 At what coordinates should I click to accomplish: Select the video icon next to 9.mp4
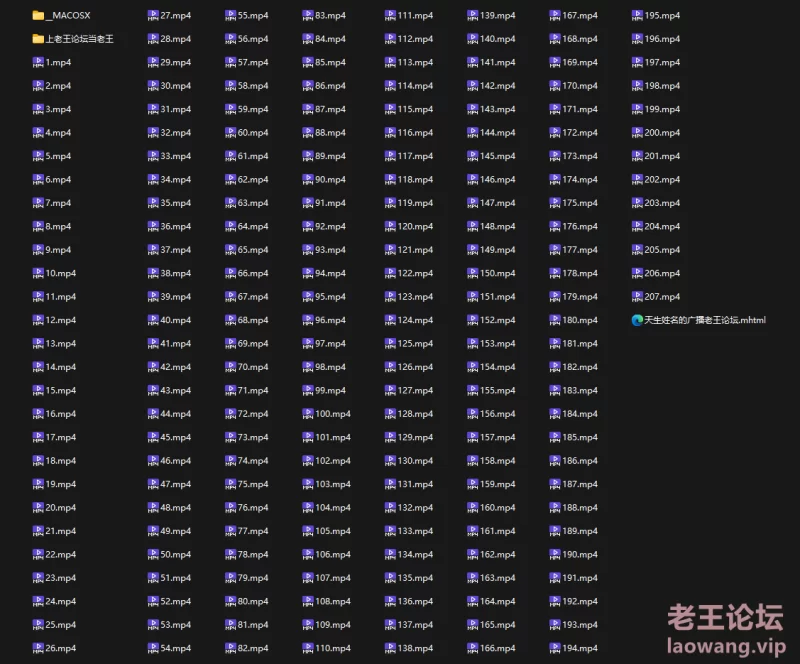coord(38,250)
